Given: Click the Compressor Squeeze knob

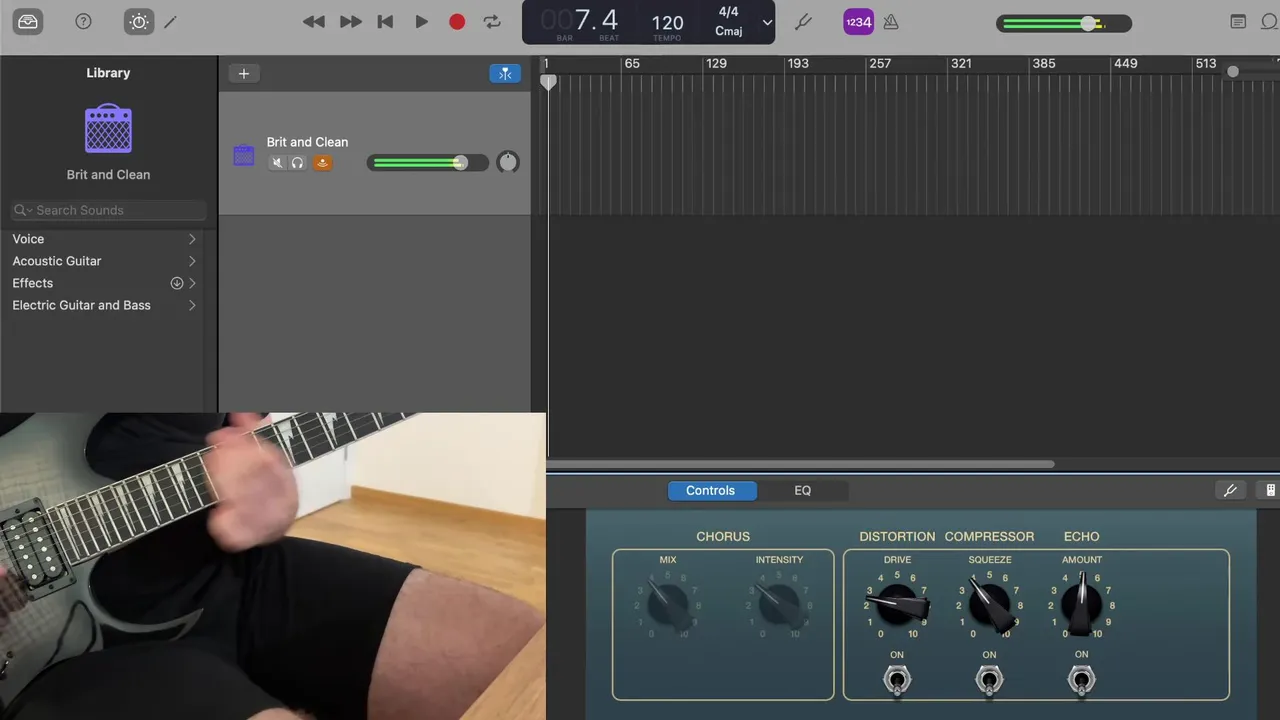Looking at the screenshot, I should tap(989, 605).
